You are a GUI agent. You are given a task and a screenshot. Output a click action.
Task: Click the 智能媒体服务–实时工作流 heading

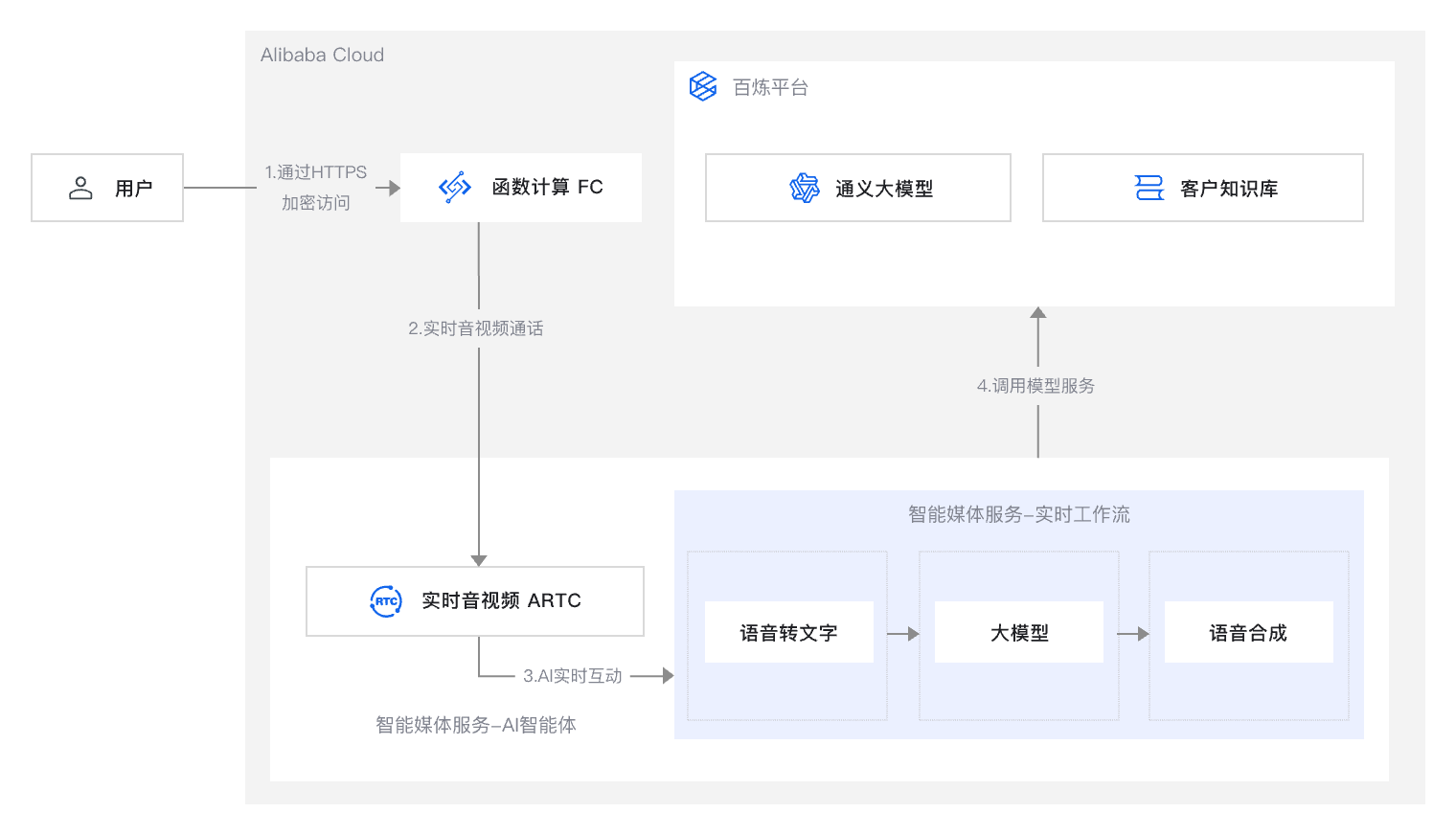tap(1019, 514)
